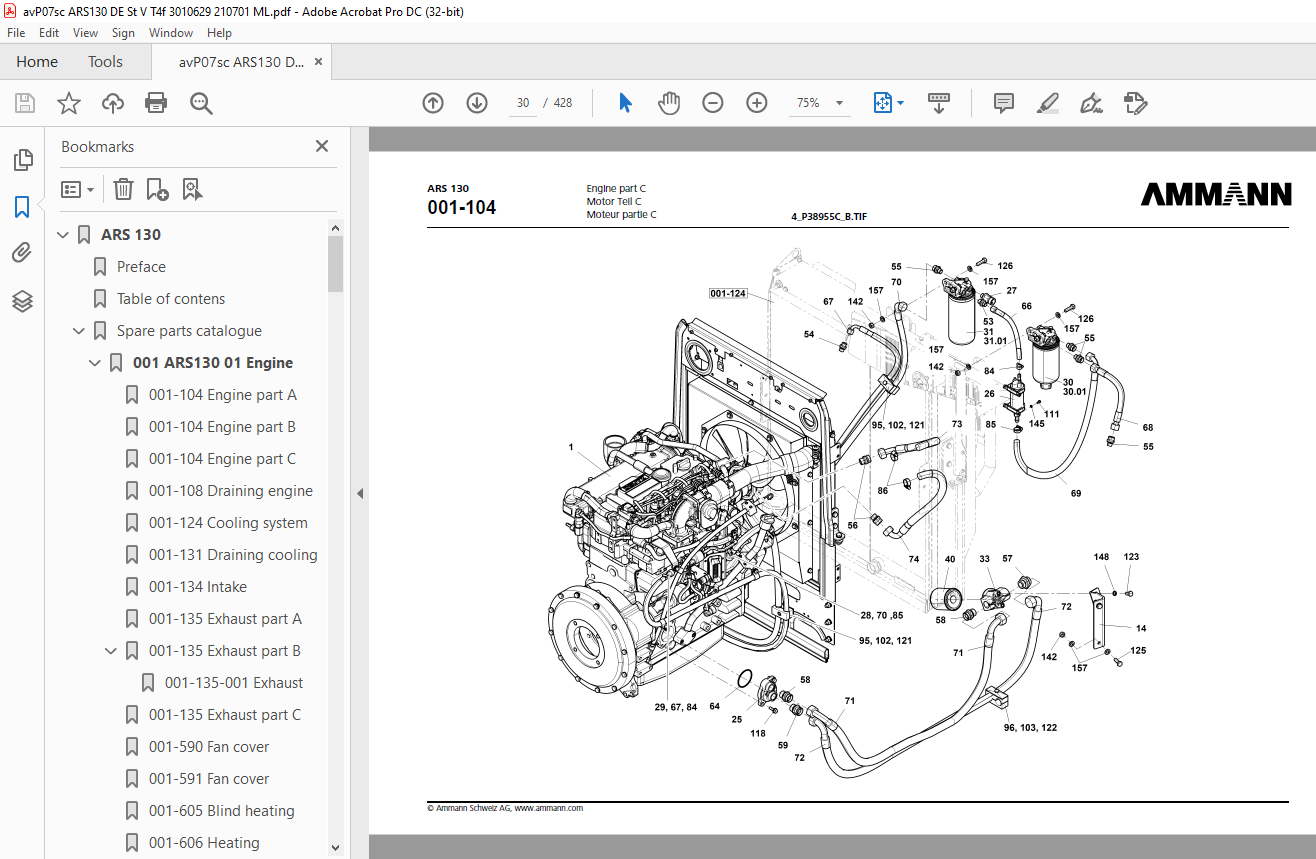Click the 001-124 reference label in diagram

coord(729,293)
